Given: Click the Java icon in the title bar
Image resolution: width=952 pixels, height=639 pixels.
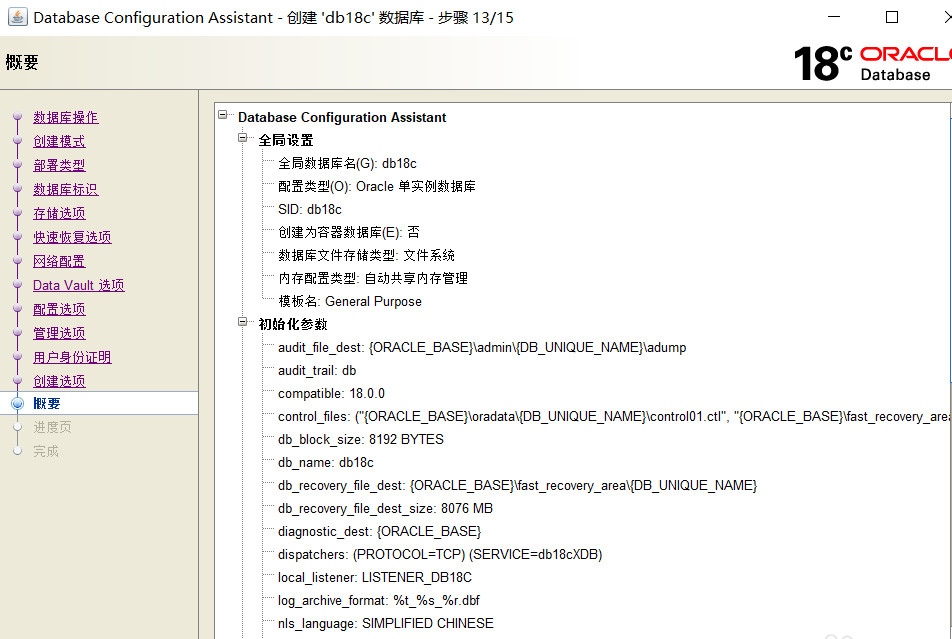Looking at the screenshot, I should pos(17,18).
